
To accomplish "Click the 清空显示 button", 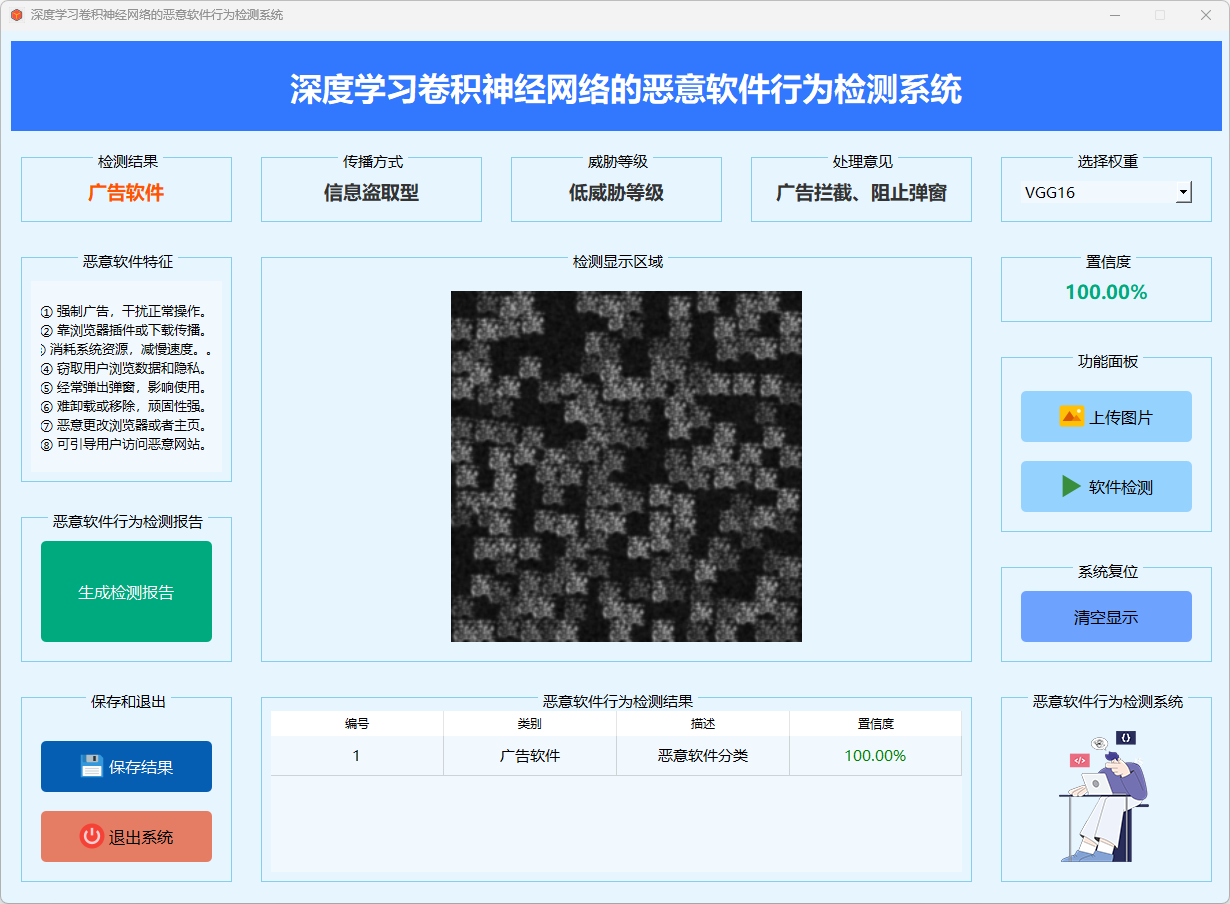I will 1106,617.
